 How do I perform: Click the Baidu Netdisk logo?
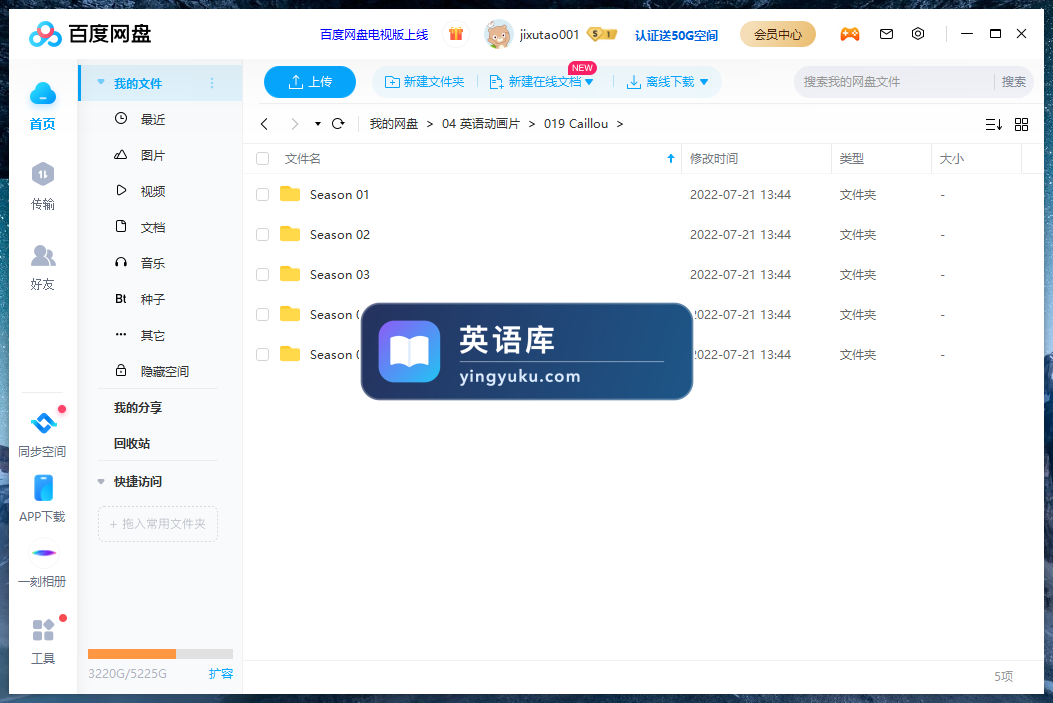(x=90, y=34)
